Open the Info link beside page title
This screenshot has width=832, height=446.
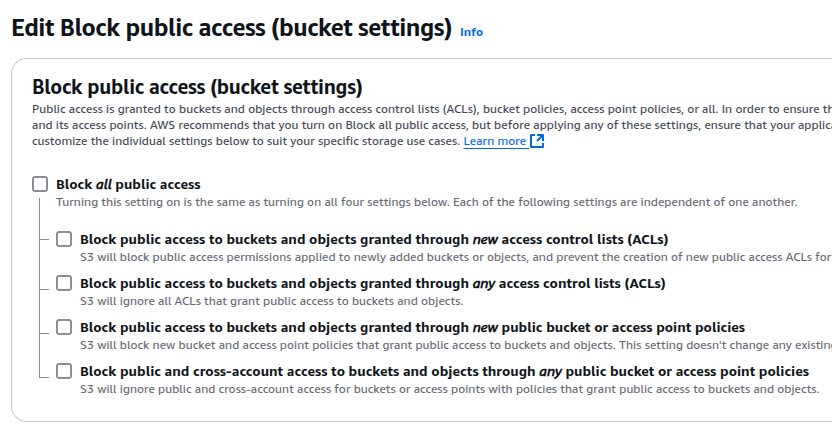(x=471, y=32)
